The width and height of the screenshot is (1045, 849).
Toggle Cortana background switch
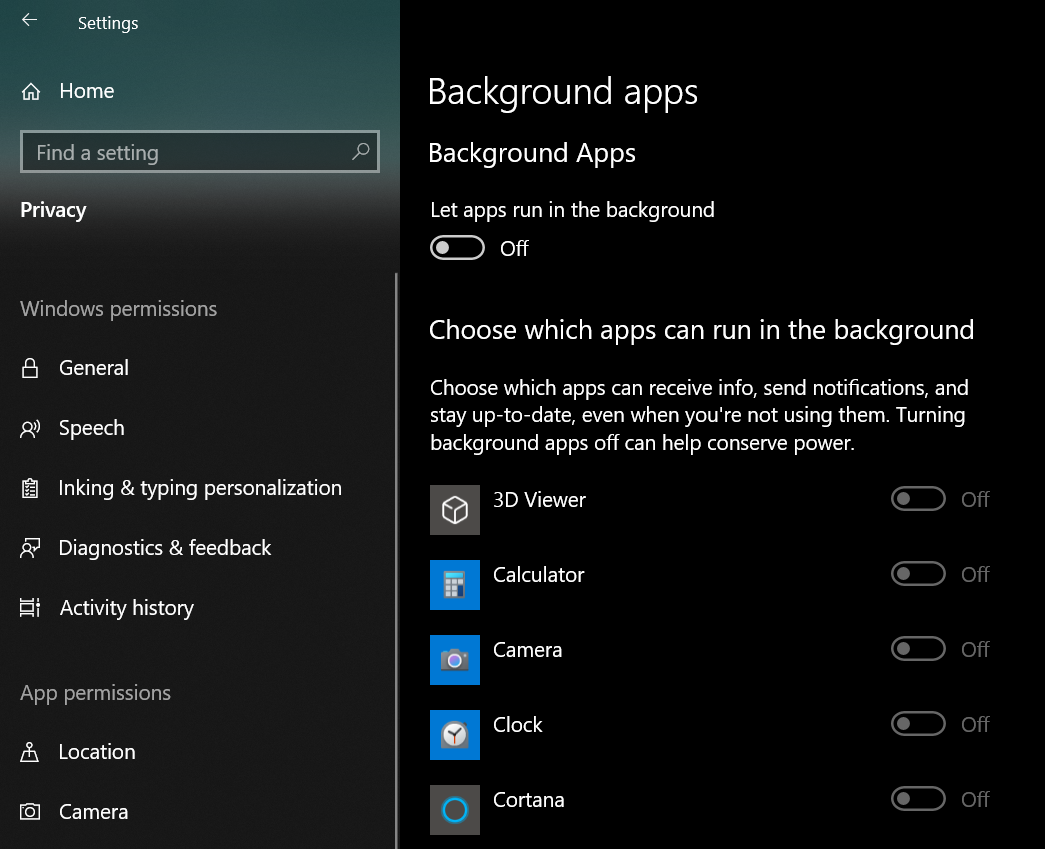tap(917, 799)
